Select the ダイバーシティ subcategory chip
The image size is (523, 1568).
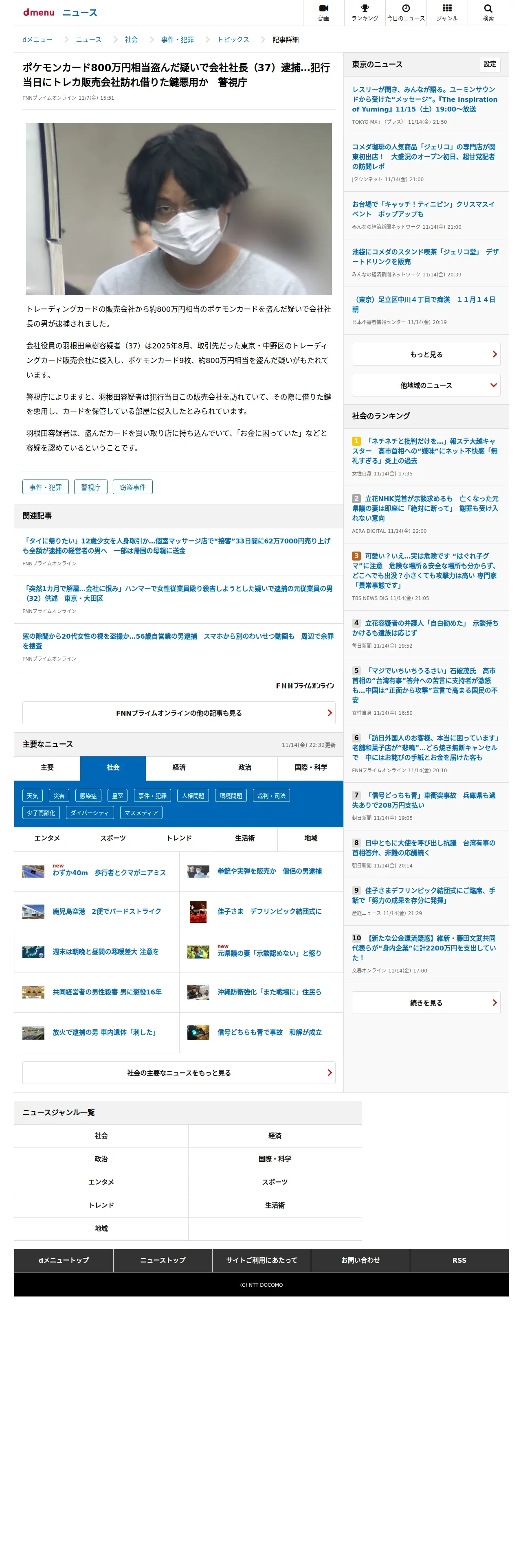[90, 812]
